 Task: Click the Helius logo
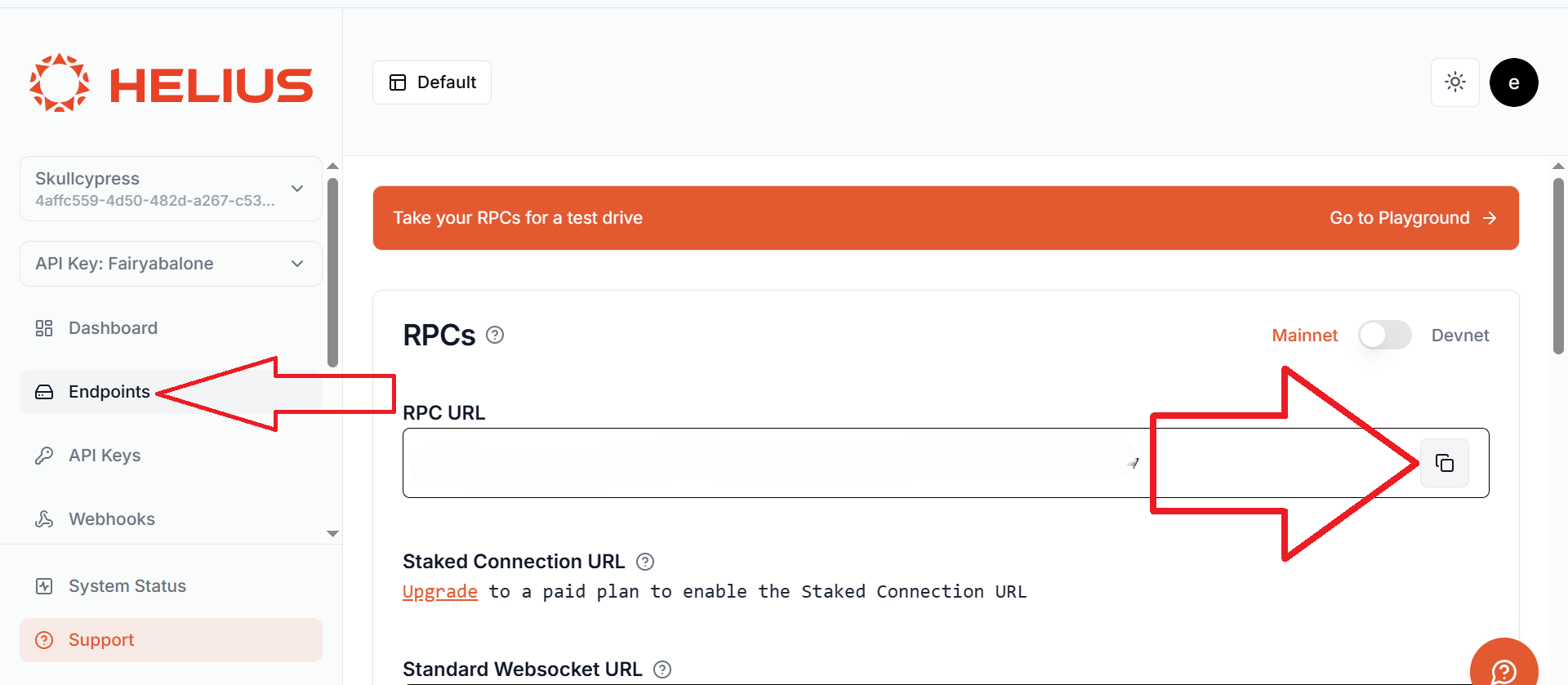click(x=171, y=83)
